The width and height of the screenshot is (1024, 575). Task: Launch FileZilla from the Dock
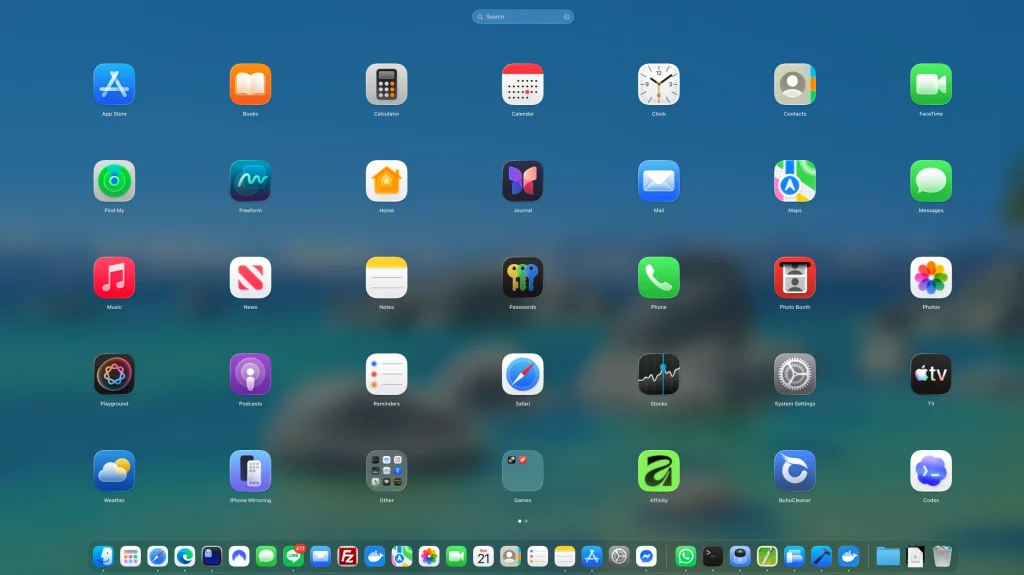[347, 556]
